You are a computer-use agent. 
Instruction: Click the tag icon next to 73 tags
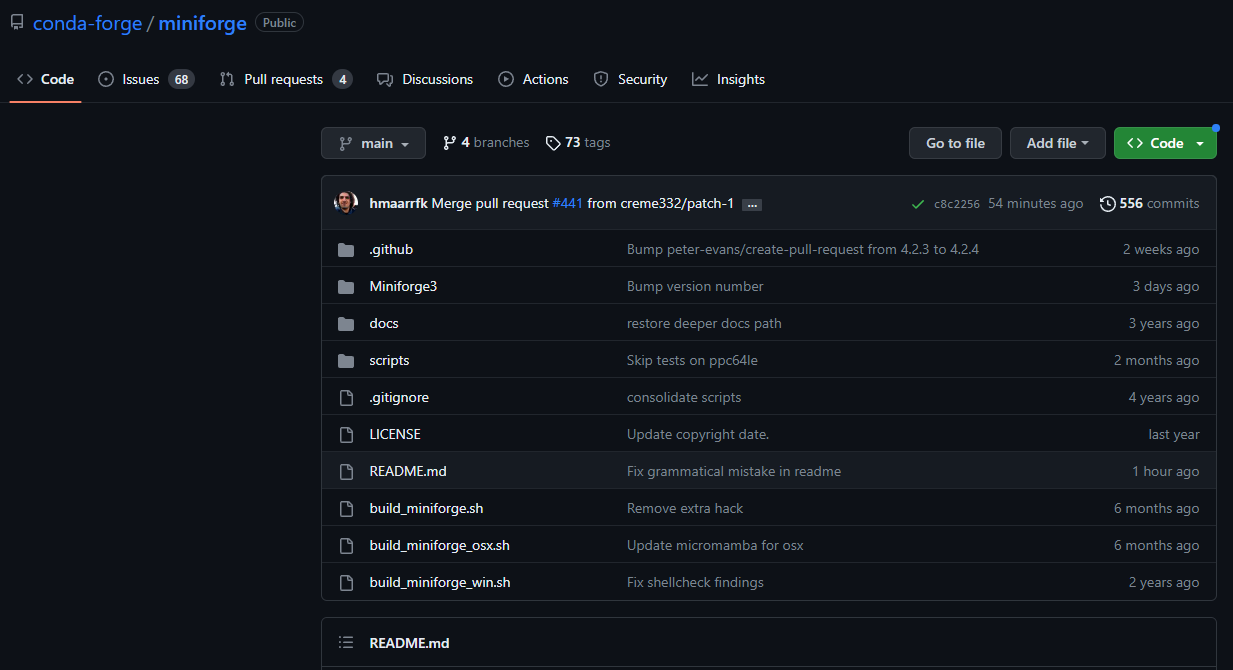[553, 143]
